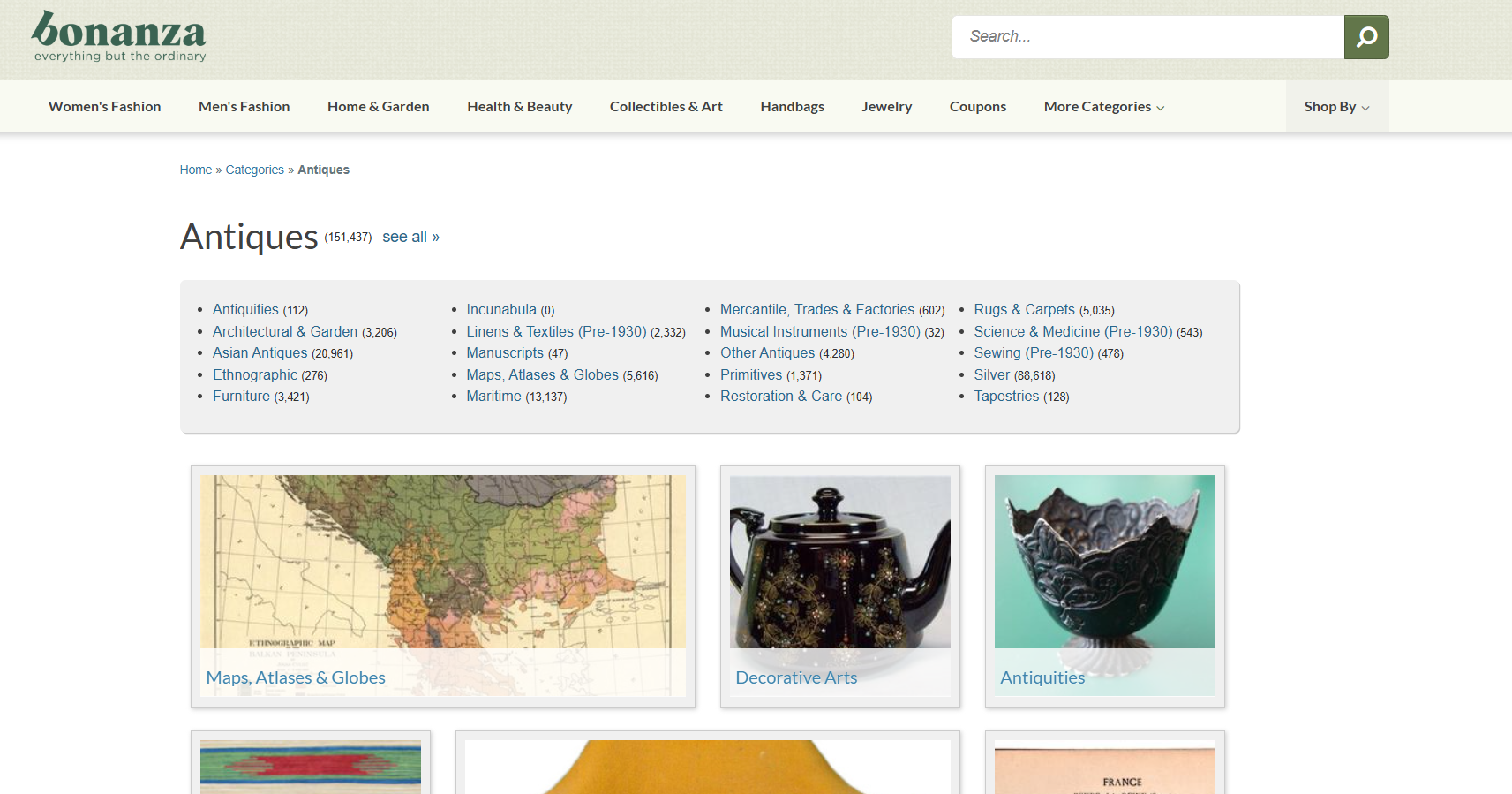This screenshot has width=1512, height=794.
Task: Click the Antiques page heading
Action: (249, 237)
